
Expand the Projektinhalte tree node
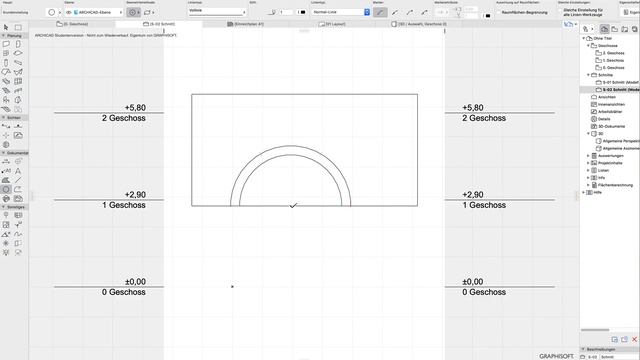588,163
